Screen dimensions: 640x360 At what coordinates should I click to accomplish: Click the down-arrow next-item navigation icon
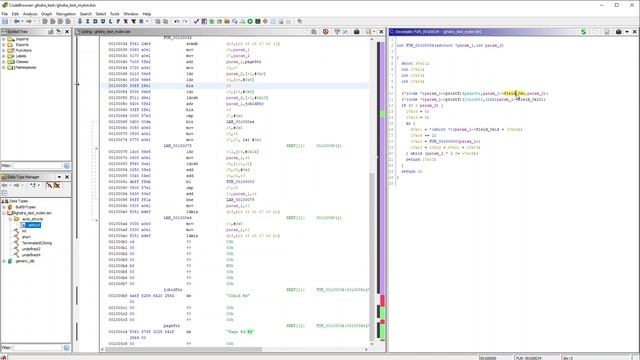(80, 21)
